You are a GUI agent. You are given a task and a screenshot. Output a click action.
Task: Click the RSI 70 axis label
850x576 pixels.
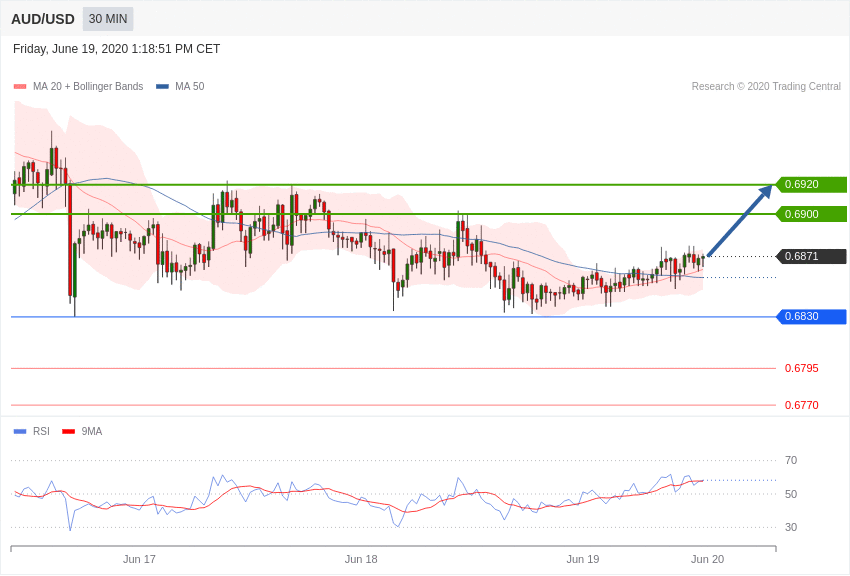click(791, 461)
